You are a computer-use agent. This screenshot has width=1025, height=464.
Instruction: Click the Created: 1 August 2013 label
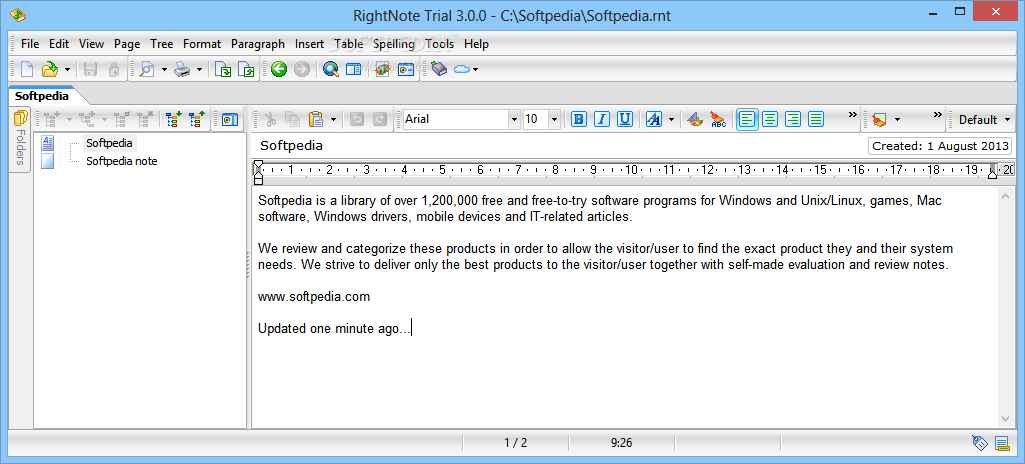pyautogui.click(x=940, y=146)
